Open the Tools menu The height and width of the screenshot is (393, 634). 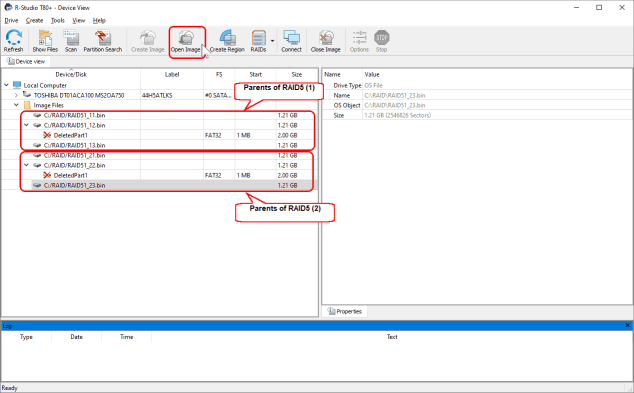[58, 20]
